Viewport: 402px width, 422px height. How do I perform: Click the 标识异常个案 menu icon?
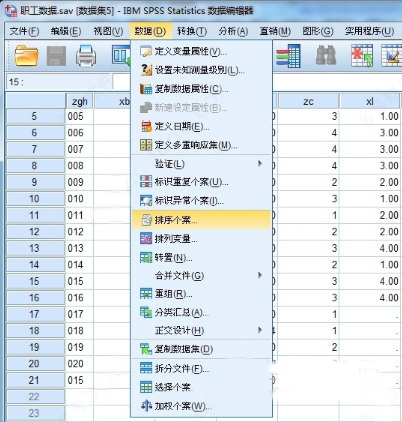point(146,200)
